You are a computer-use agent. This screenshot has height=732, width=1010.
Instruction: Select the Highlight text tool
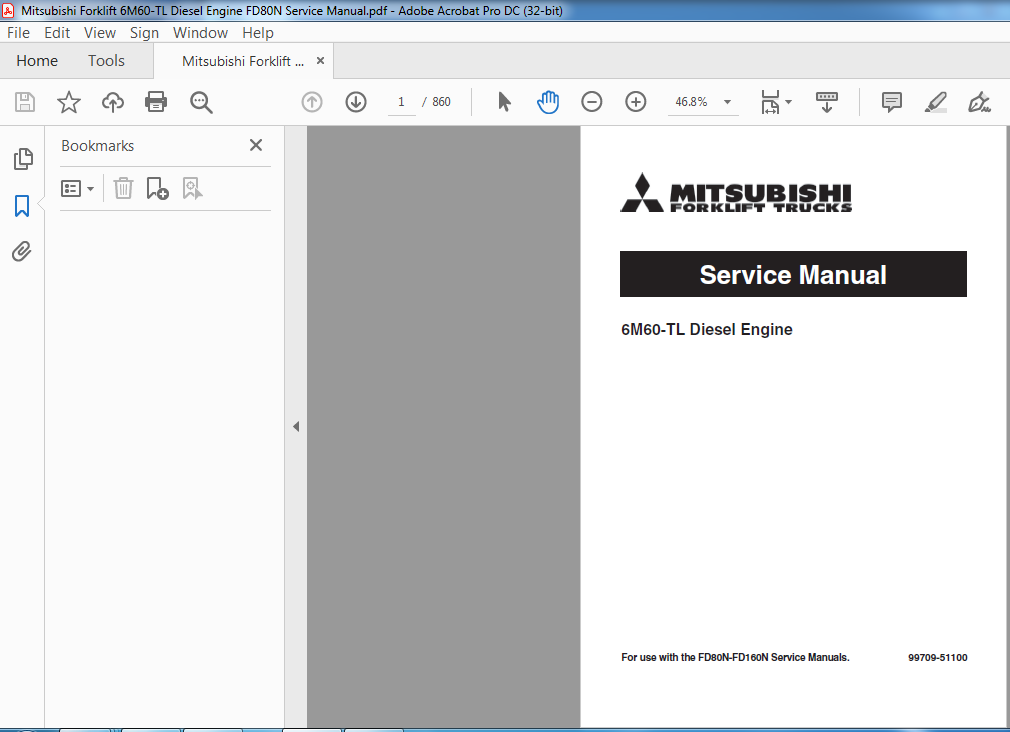pyautogui.click(x=935, y=102)
